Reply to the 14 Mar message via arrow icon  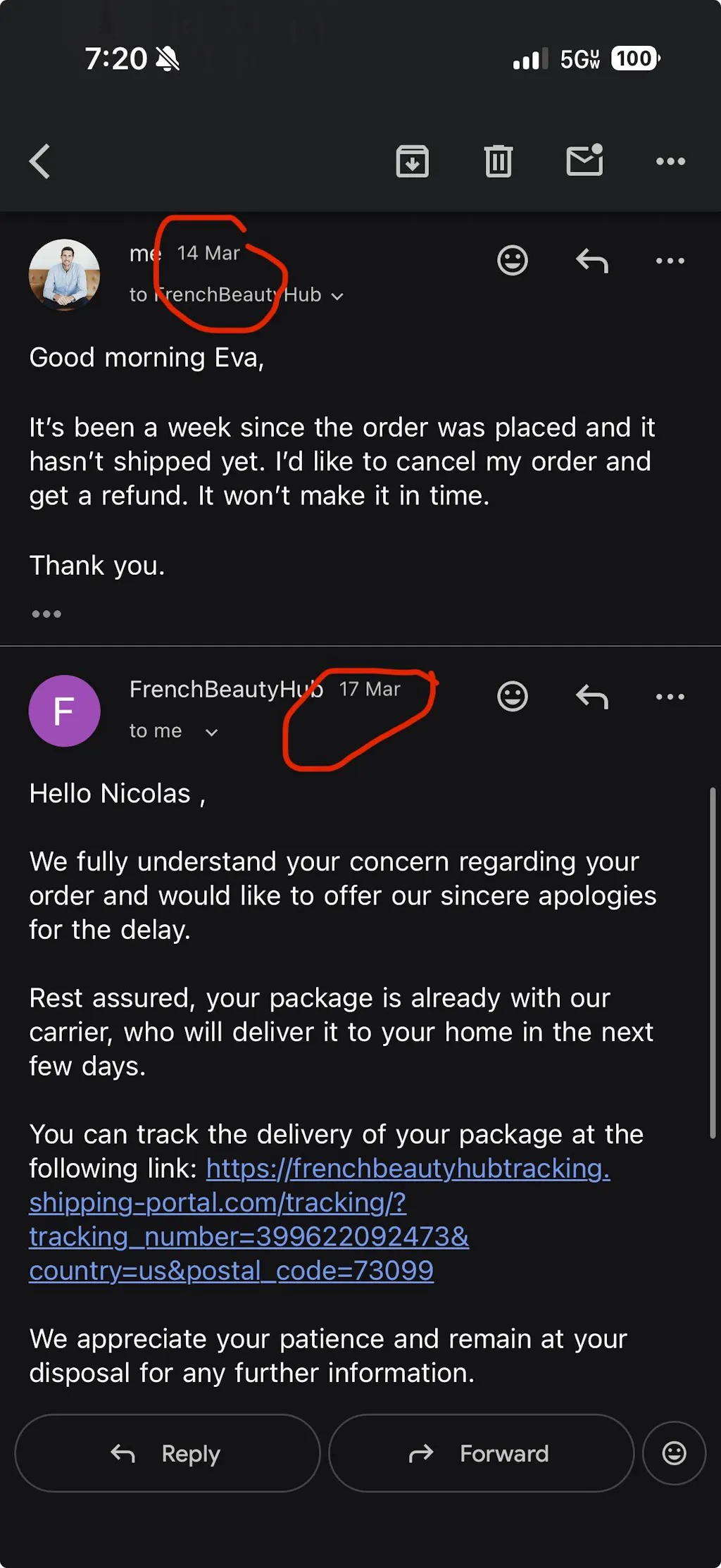(591, 261)
